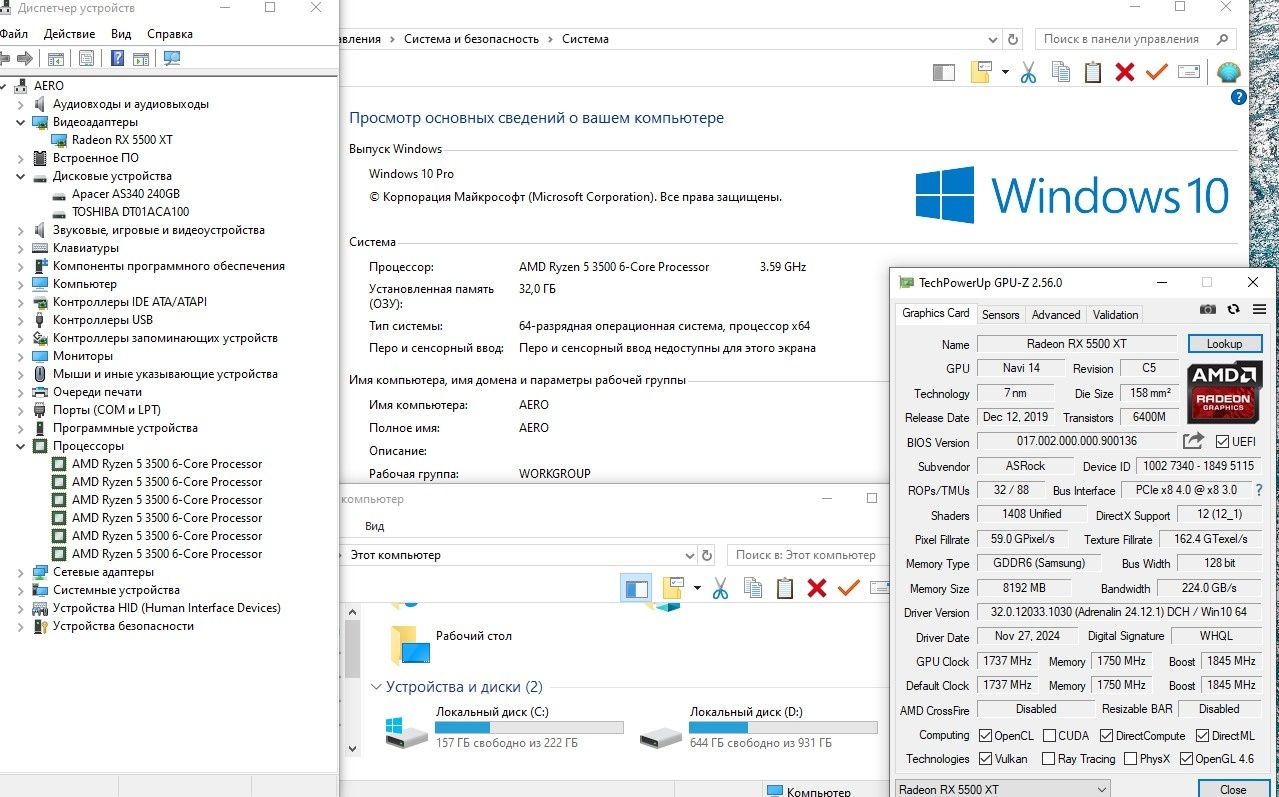Screen dimensions: 1279x797
Task: Open the GPU-Z hamburger menu
Action: coord(1259,310)
